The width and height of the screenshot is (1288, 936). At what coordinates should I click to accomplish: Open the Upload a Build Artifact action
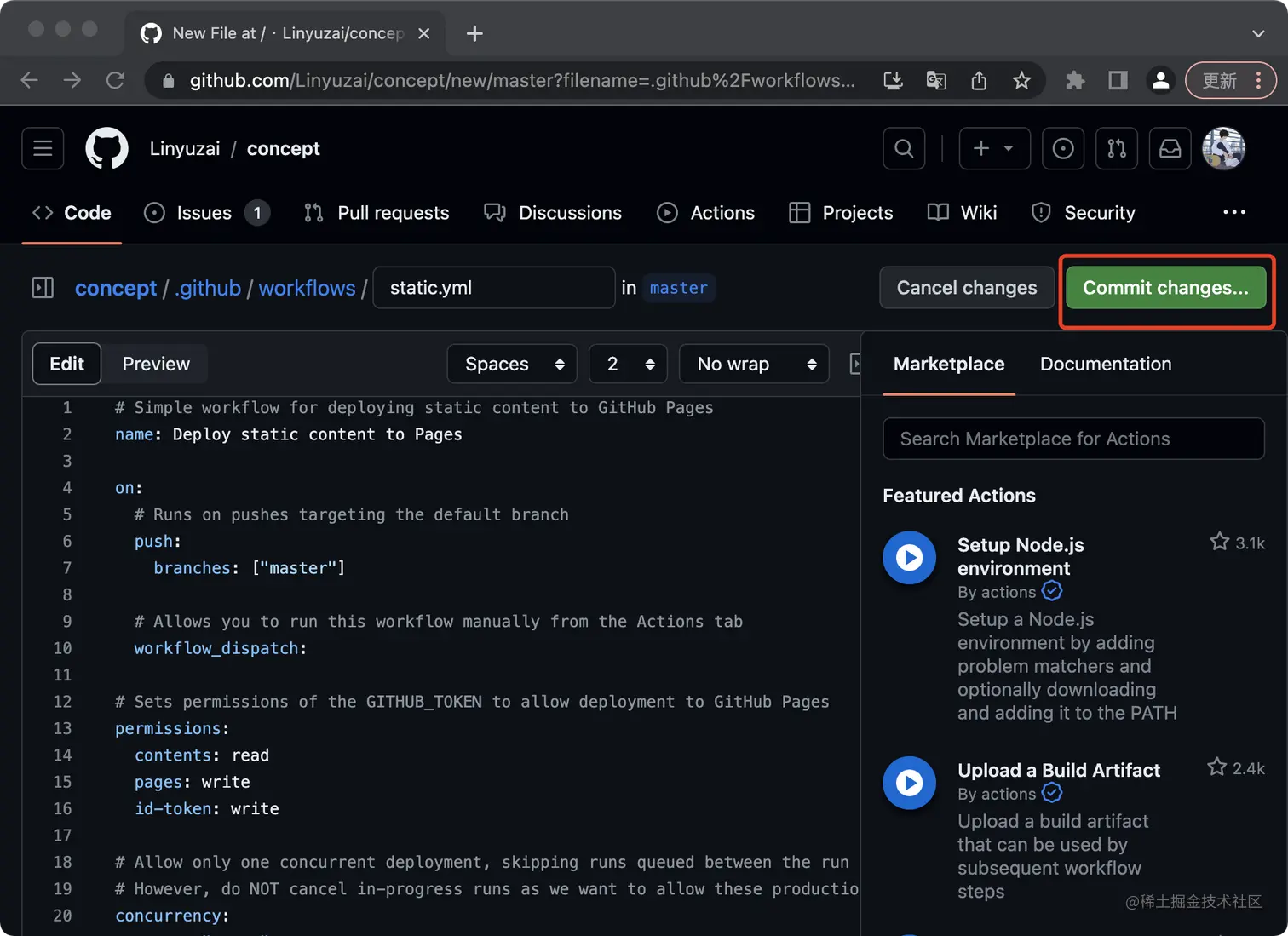[1059, 770]
